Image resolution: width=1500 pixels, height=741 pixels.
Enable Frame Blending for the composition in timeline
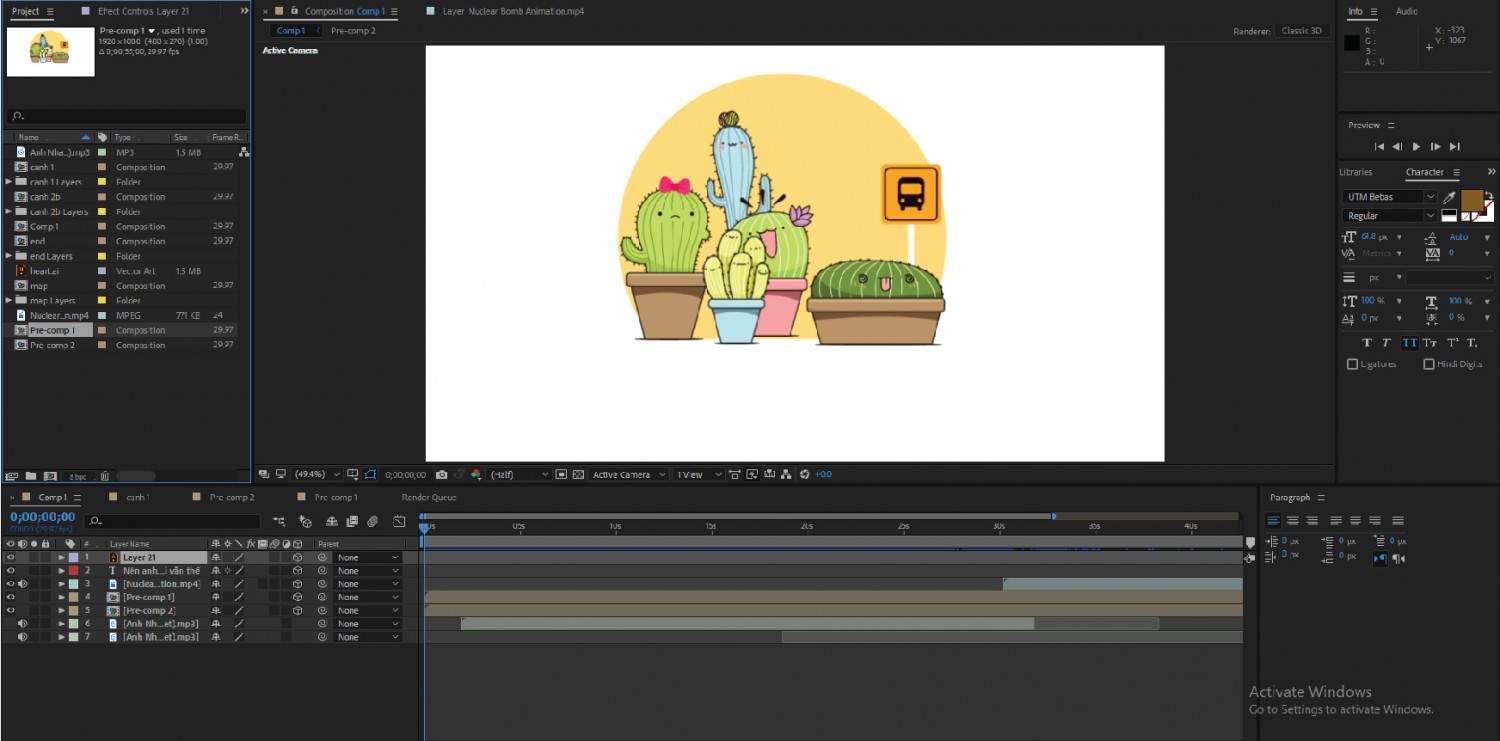352,521
